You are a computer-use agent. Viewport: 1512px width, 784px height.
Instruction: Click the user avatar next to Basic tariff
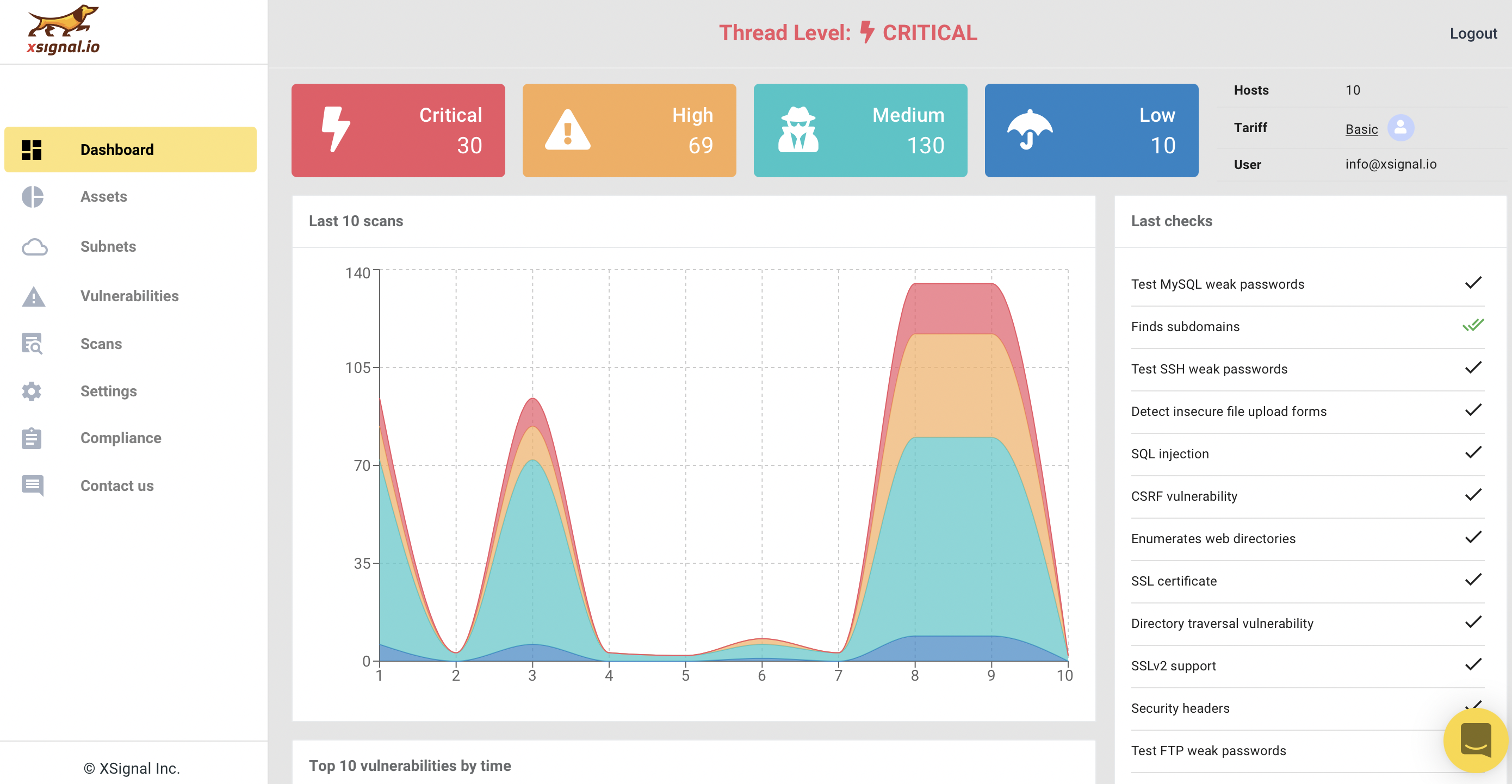coord(1401,127)
